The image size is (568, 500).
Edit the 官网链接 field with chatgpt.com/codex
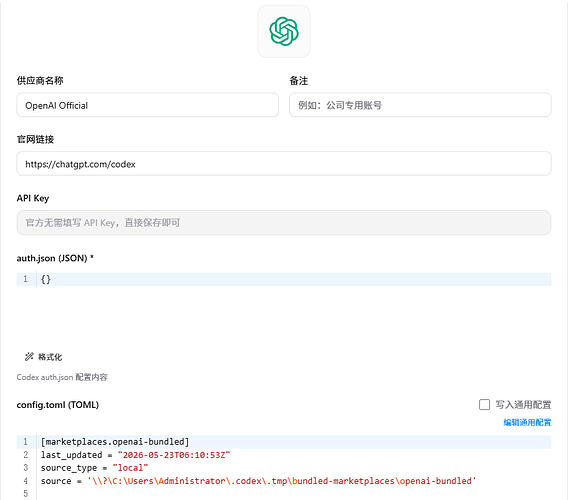point(284,164)
